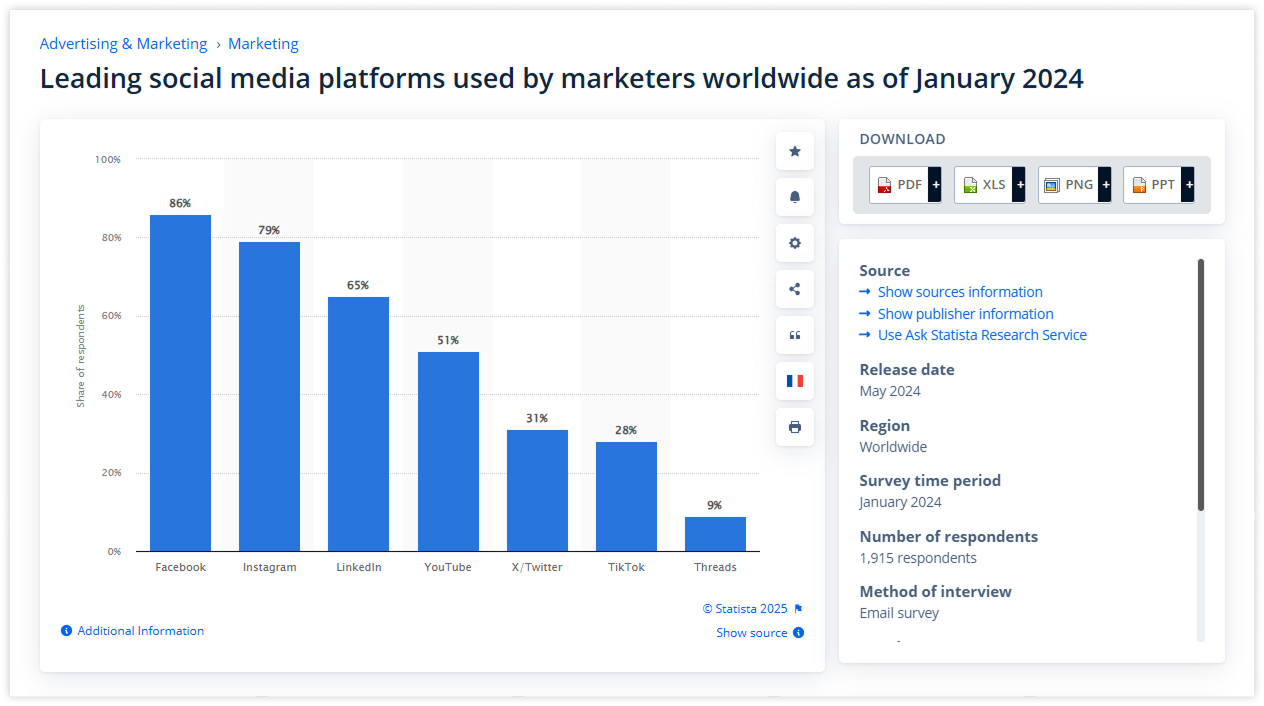
Task: Click Use Ask Statista Research Service
Action: tap(982, 335)
